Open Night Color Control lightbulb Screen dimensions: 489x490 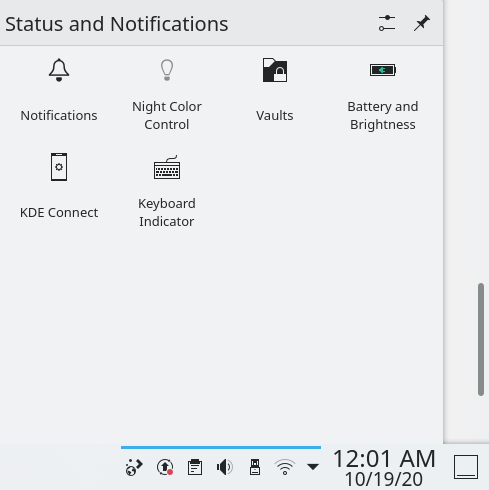pyautogui.click(x=167, y=70)
